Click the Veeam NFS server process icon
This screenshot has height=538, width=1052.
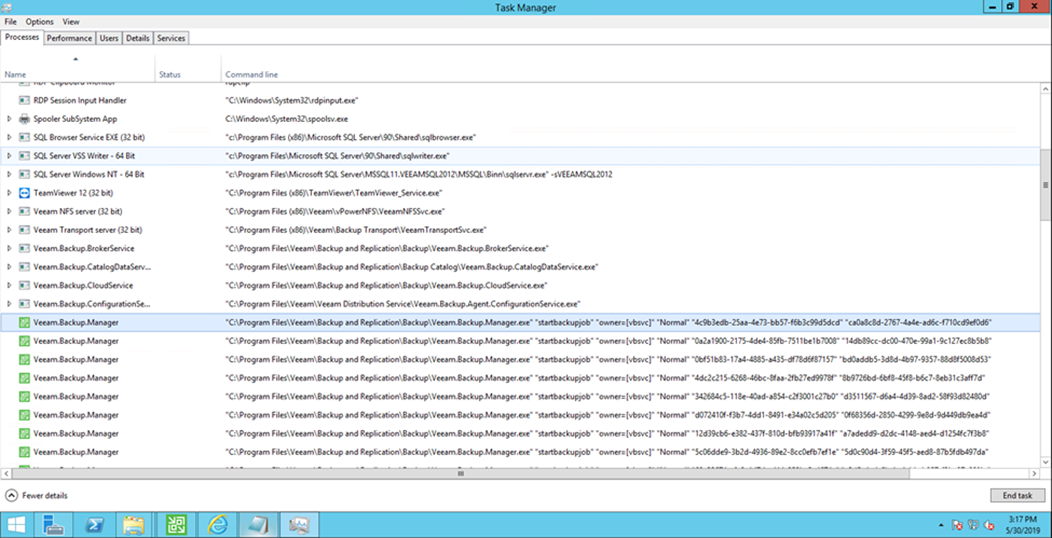click(x=26, y=211)
